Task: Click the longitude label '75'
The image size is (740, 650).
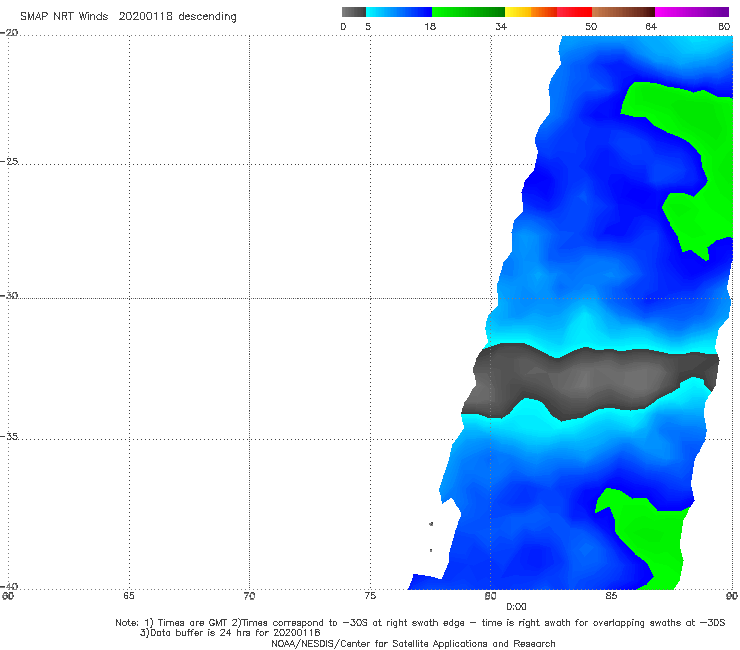Action: point(370,596)
